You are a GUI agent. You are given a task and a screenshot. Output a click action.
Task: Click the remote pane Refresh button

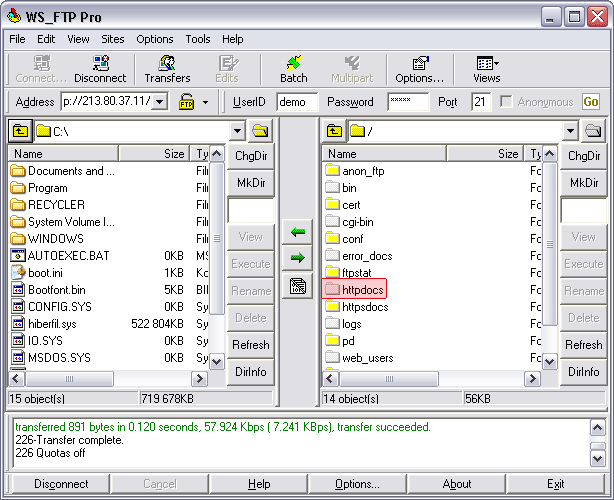(583, 345)
